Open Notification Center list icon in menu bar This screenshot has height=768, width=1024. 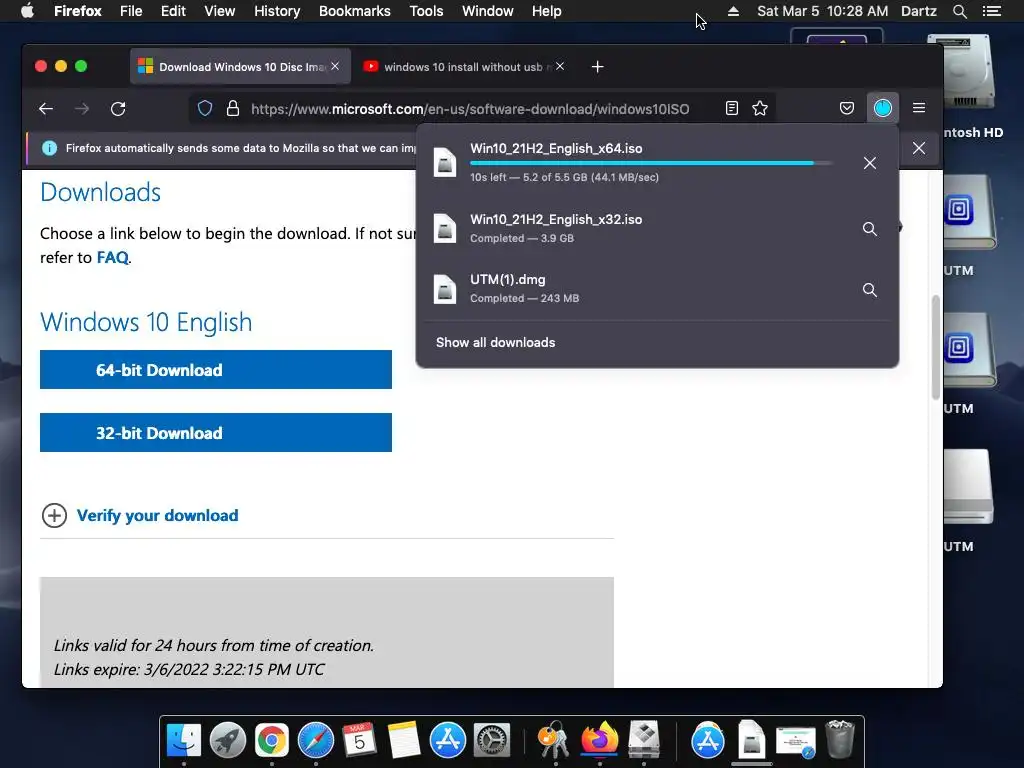click(x=991, y=11)
